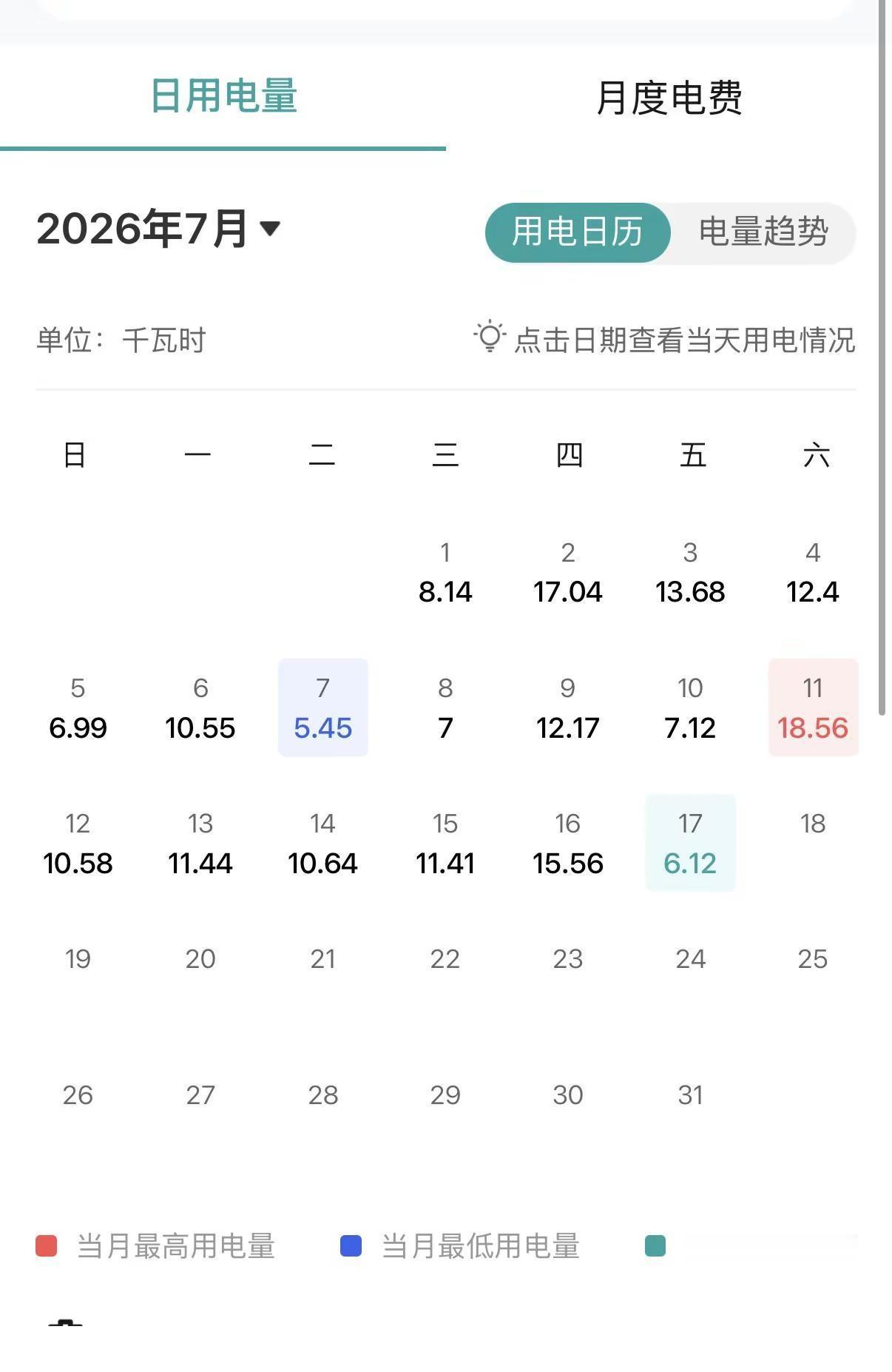
Task: Select July 4 with 12.4 usage
Action: point(813,572)
